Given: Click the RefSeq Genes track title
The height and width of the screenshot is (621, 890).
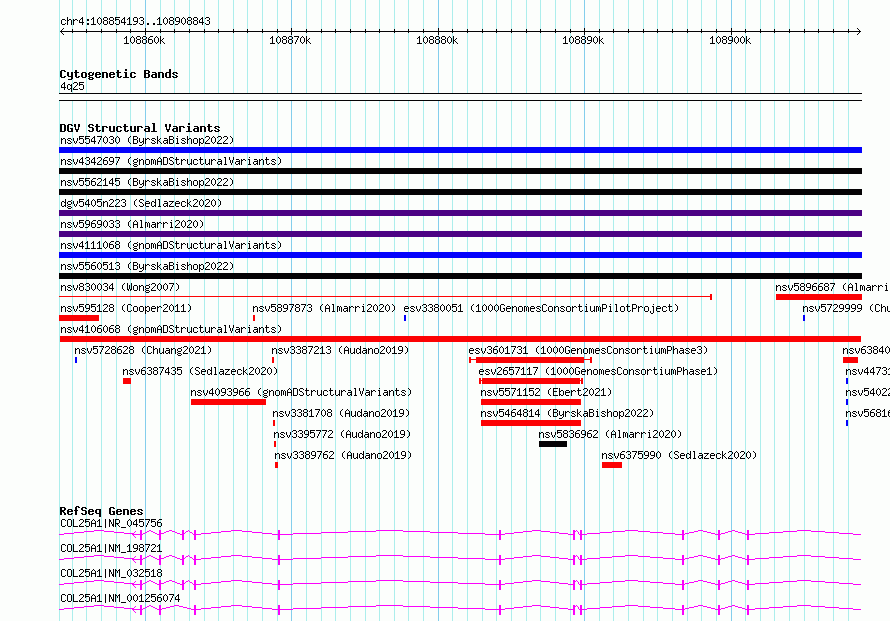Looking at the screenshot, I should point(101,511).
